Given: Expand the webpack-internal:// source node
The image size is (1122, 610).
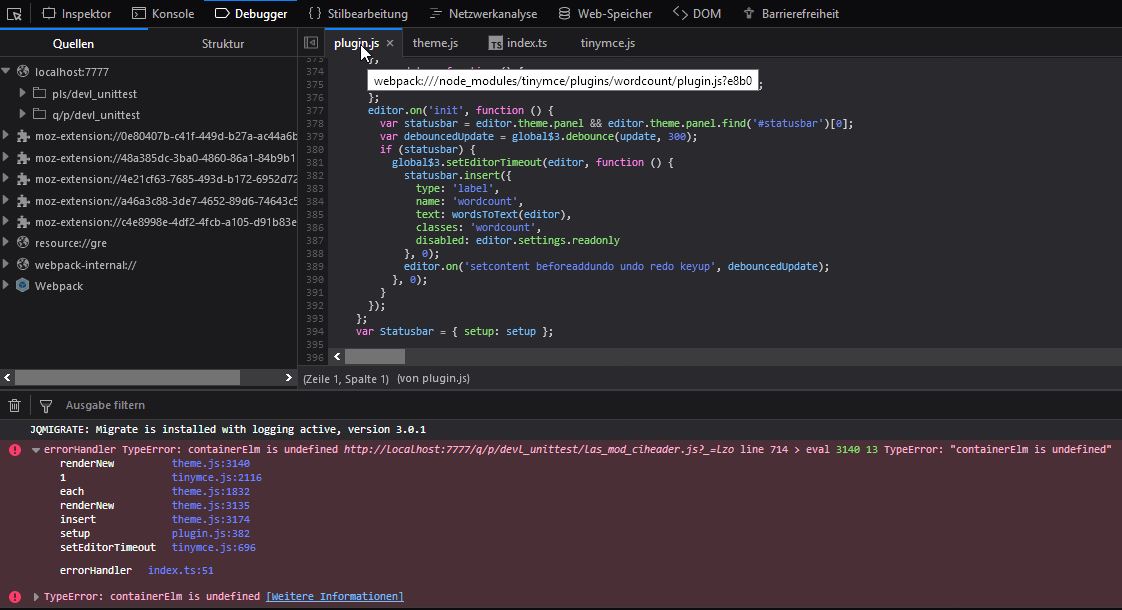Looking at the screenshot, I should pyautogui.click(x=7, y=265).
